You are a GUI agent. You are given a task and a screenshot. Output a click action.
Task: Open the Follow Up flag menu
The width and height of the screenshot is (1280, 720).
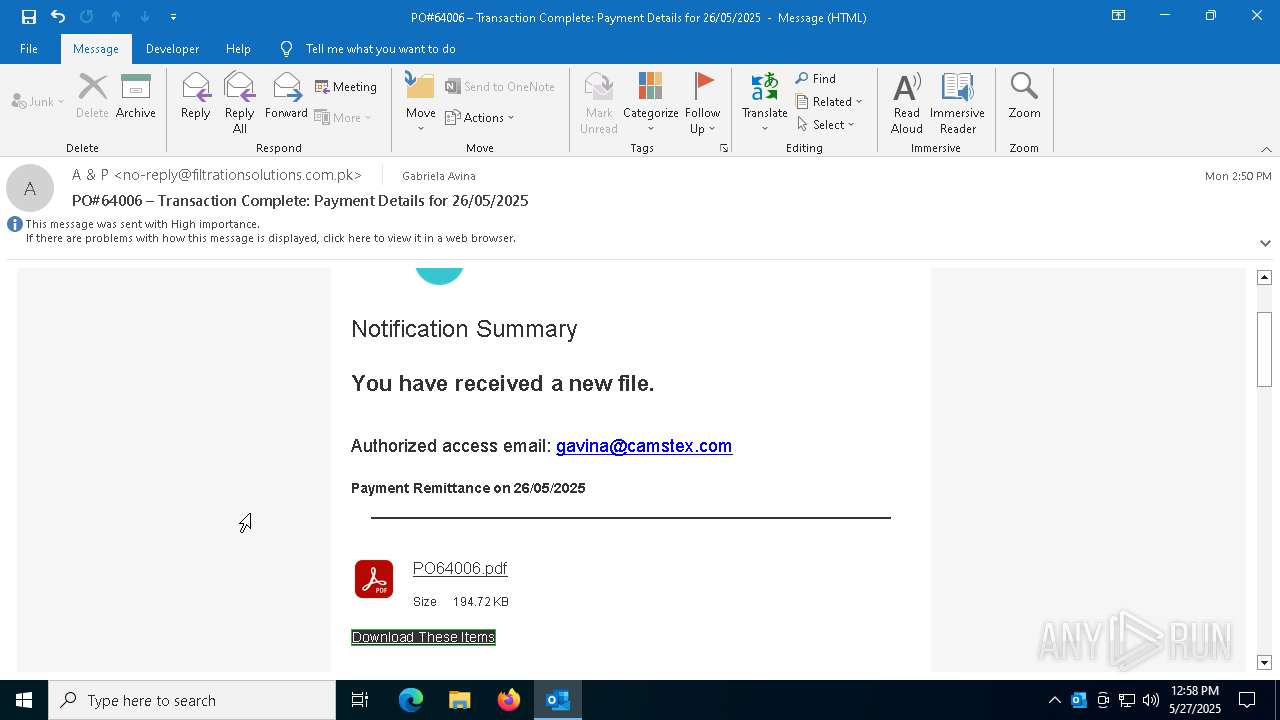pyautogui.click(x=703, y=104)
